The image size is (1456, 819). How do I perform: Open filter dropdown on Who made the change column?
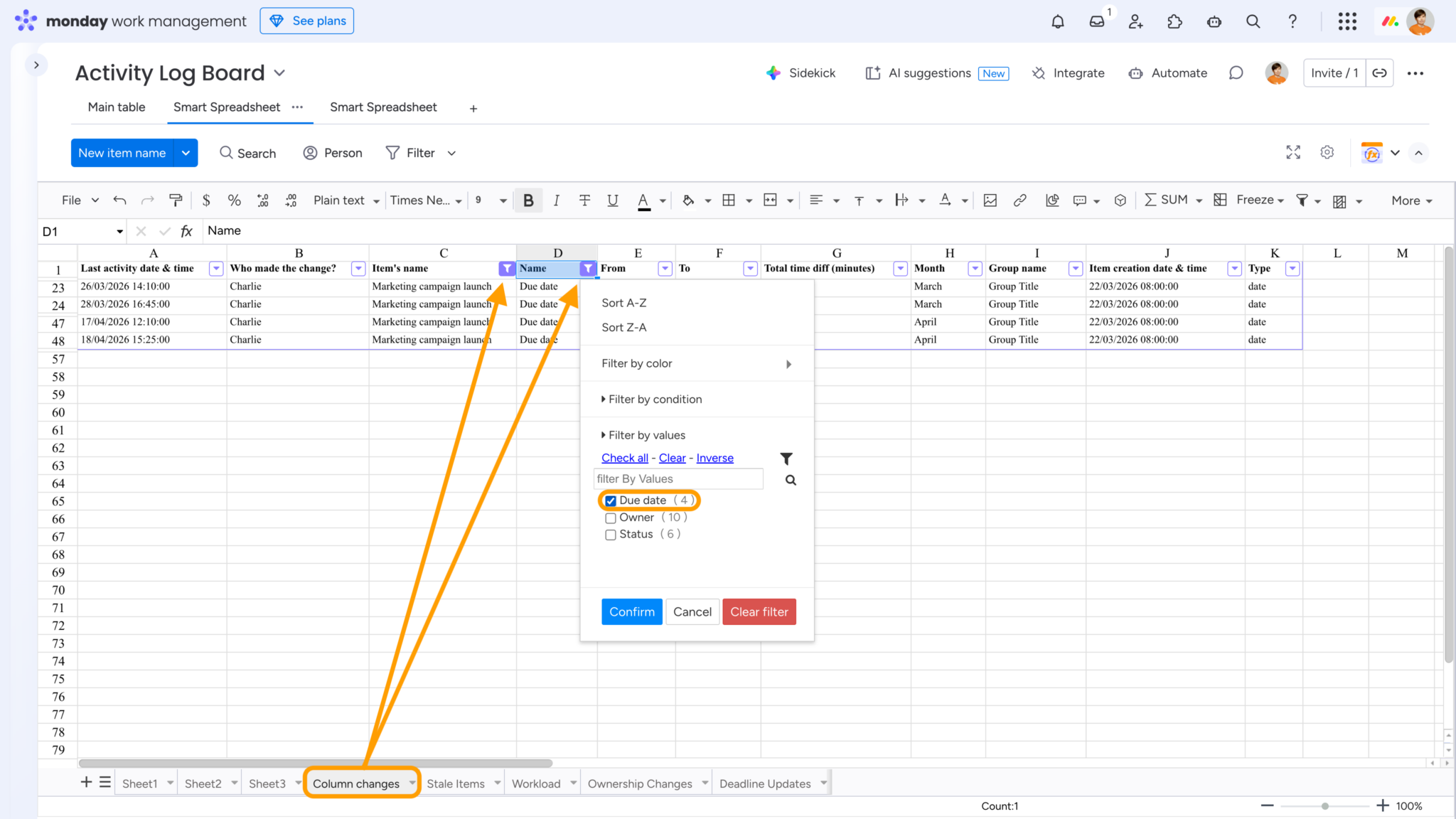[x=359, y=269]
